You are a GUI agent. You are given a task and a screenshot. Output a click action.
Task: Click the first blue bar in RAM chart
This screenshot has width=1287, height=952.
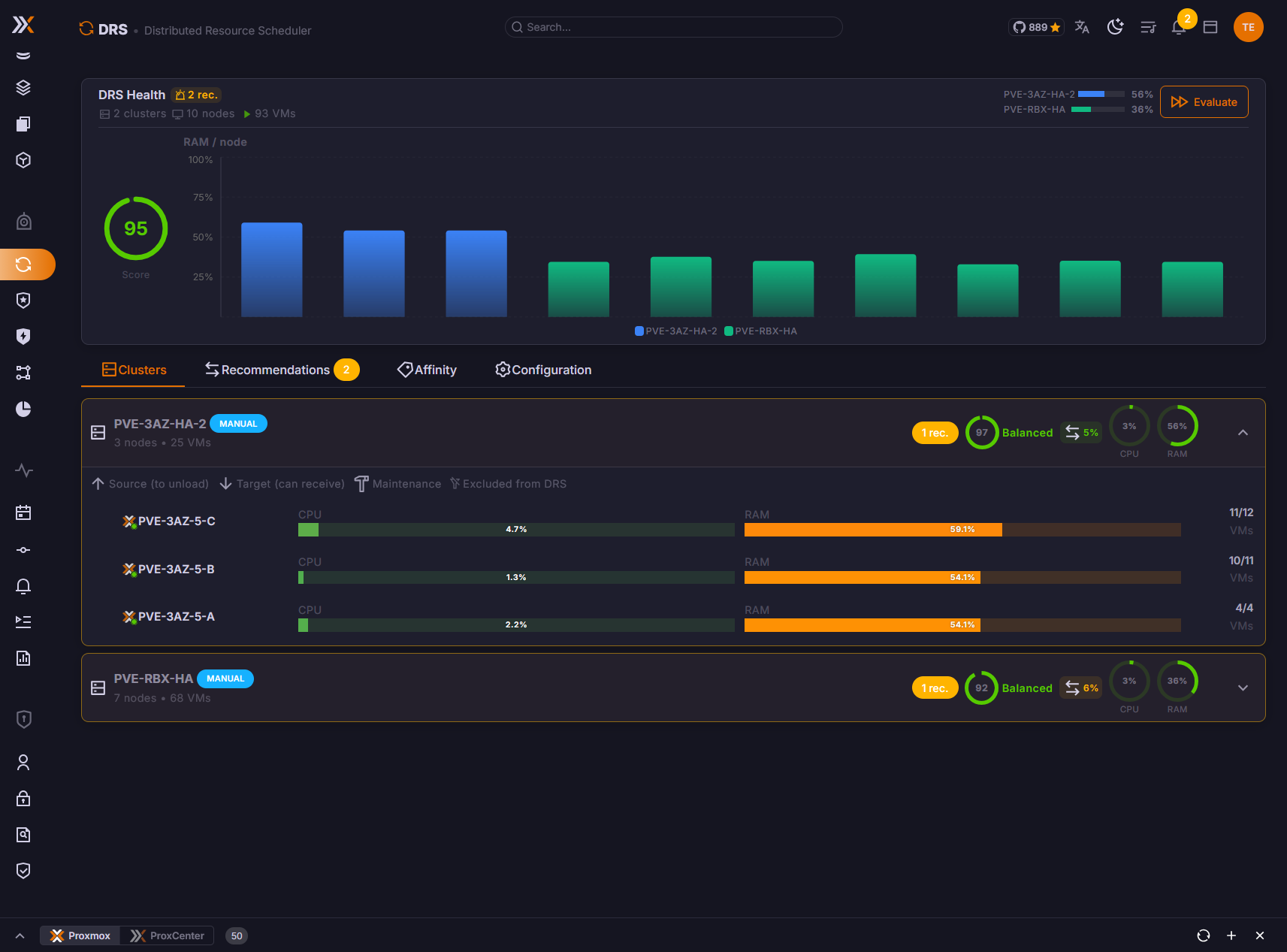pos(272,270)
